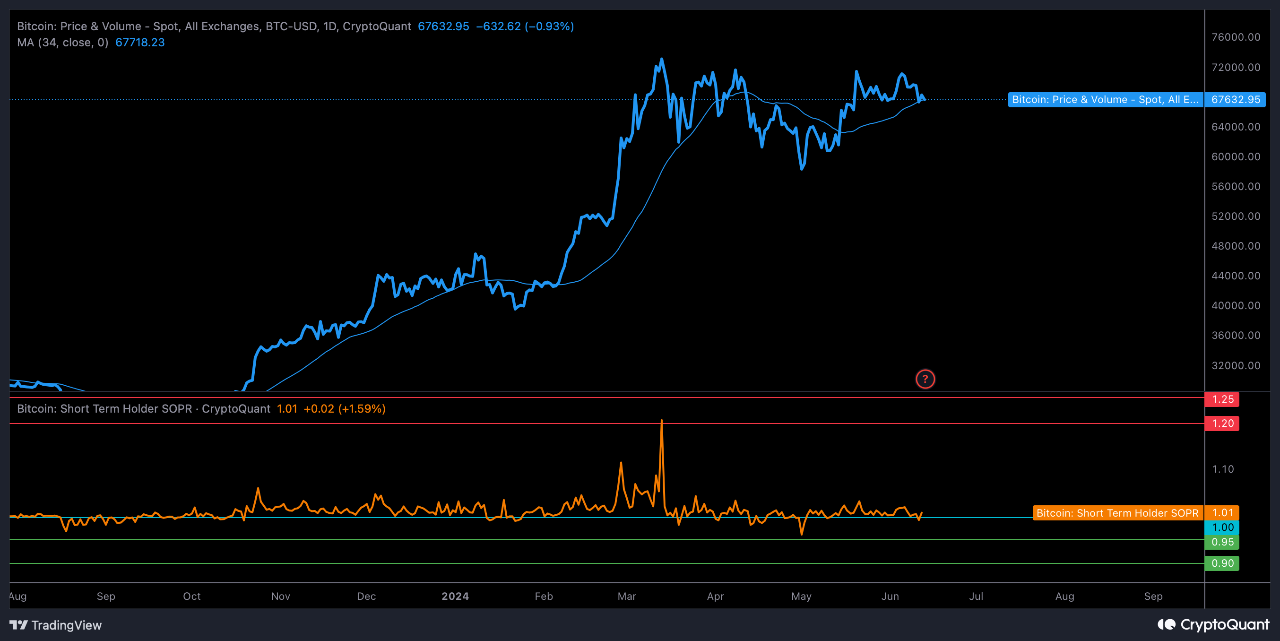Click the blue 67632.95 price tag on right scale
Image resolution: width=1280 pixels, height=641 pixels.
point(1235,99)
